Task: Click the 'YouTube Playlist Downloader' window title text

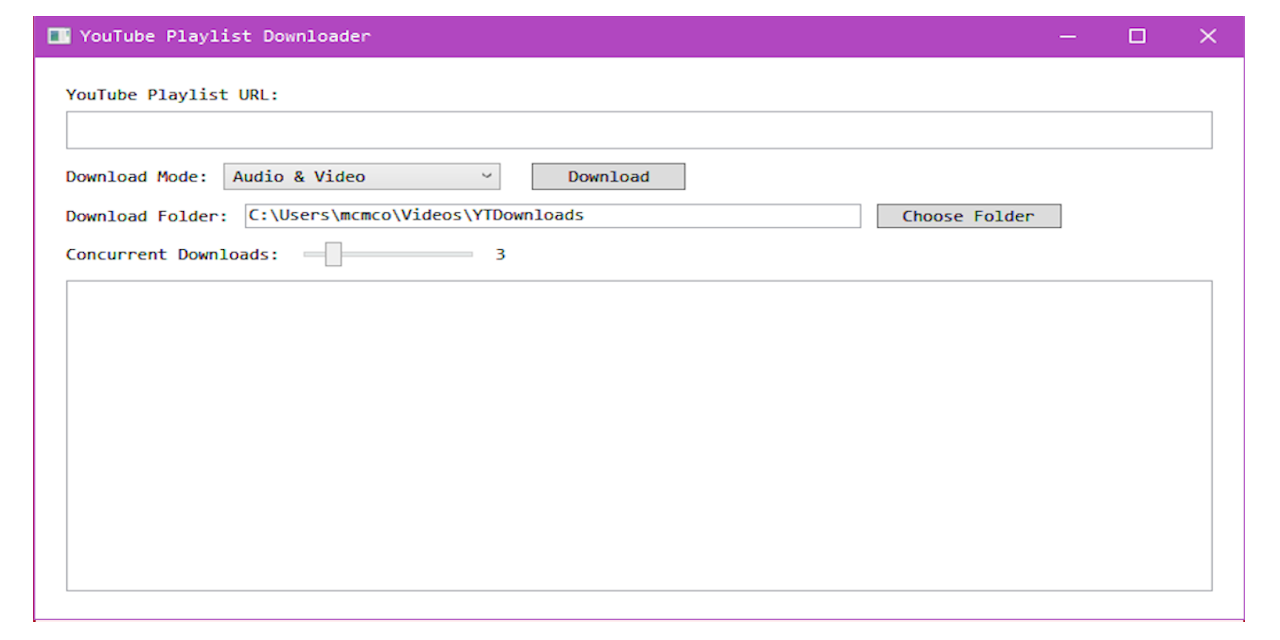Action: (225, 36)
